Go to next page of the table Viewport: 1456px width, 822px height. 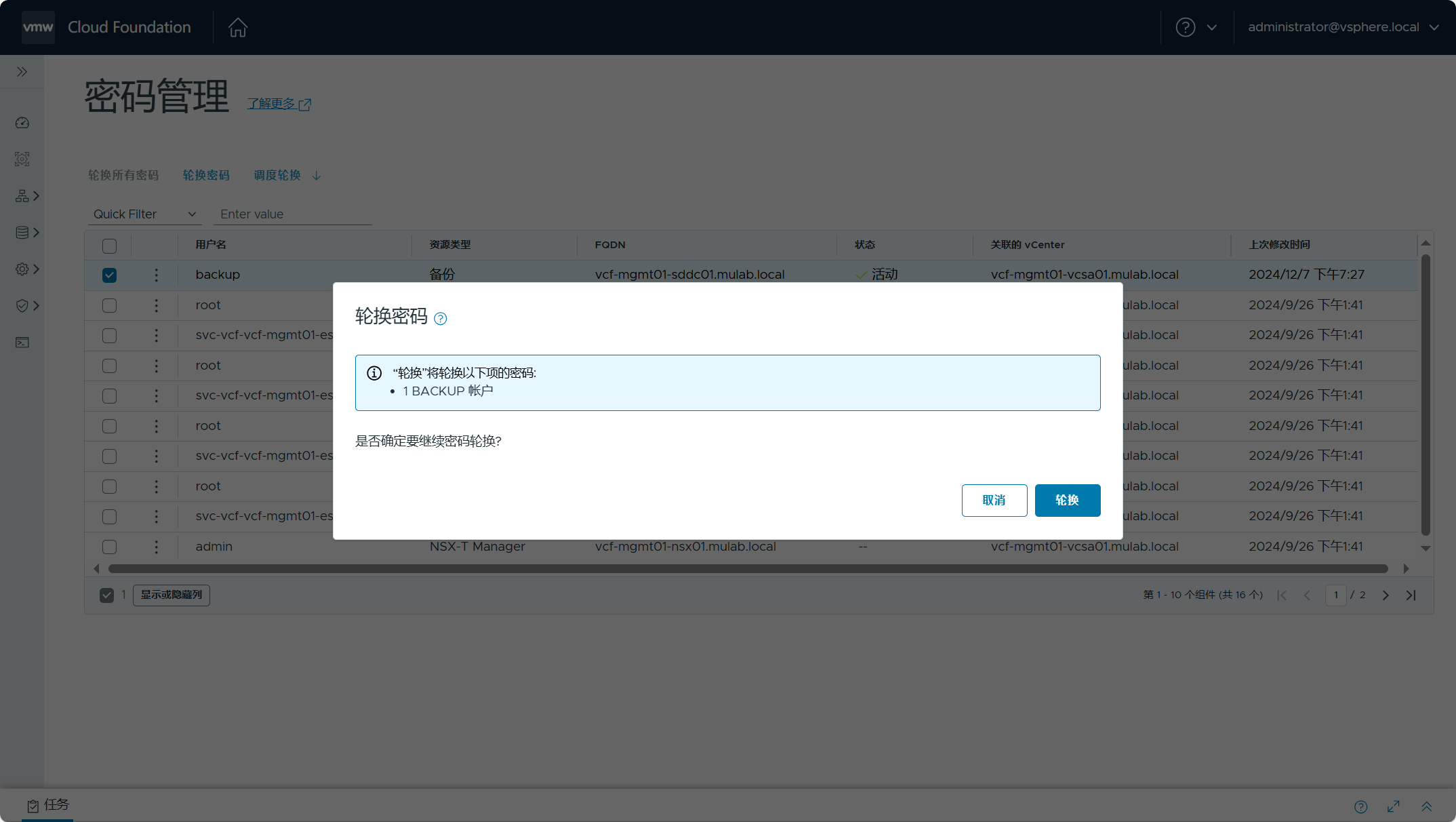point(1386,595)
